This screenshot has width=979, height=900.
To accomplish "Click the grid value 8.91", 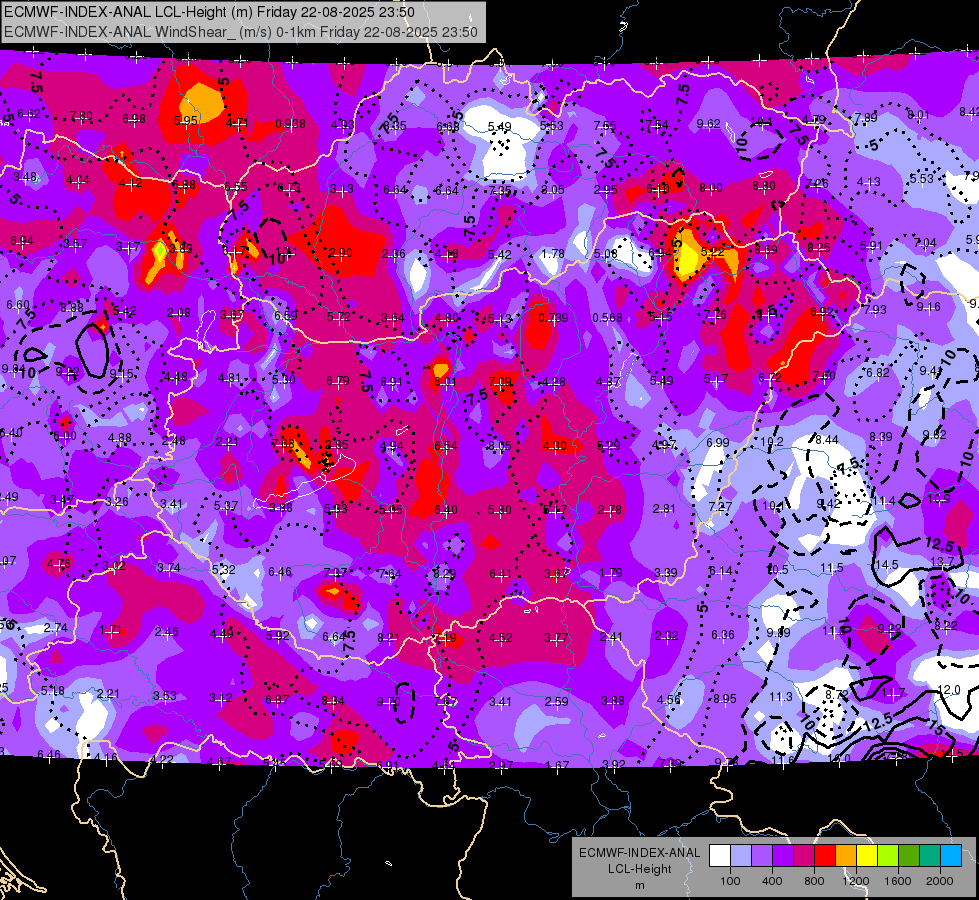I will [x=391, y=382].
